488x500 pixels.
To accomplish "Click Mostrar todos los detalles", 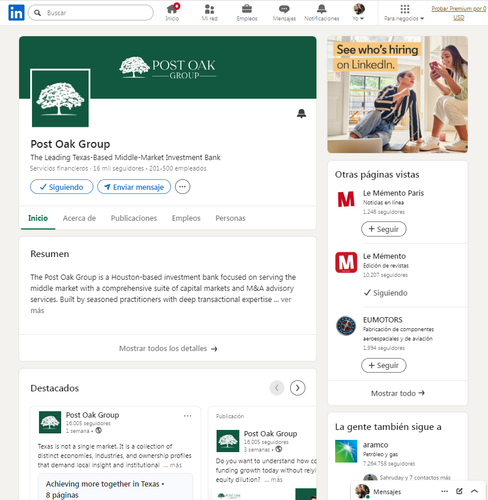I will coord(168,348).
